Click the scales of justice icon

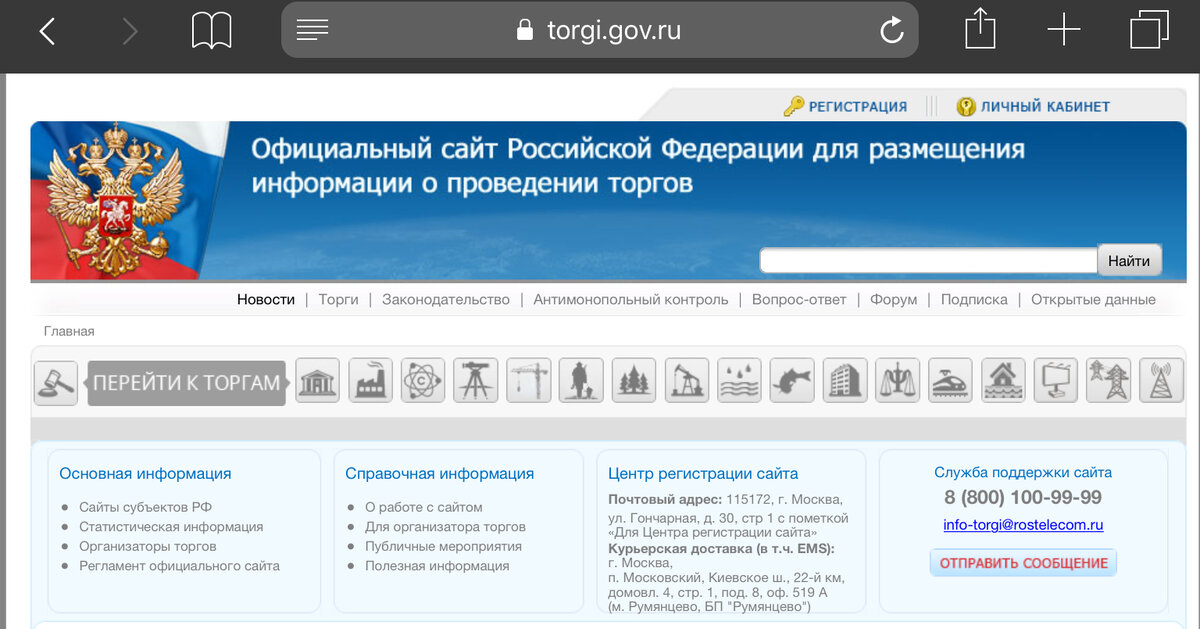[x=897, y=380]
